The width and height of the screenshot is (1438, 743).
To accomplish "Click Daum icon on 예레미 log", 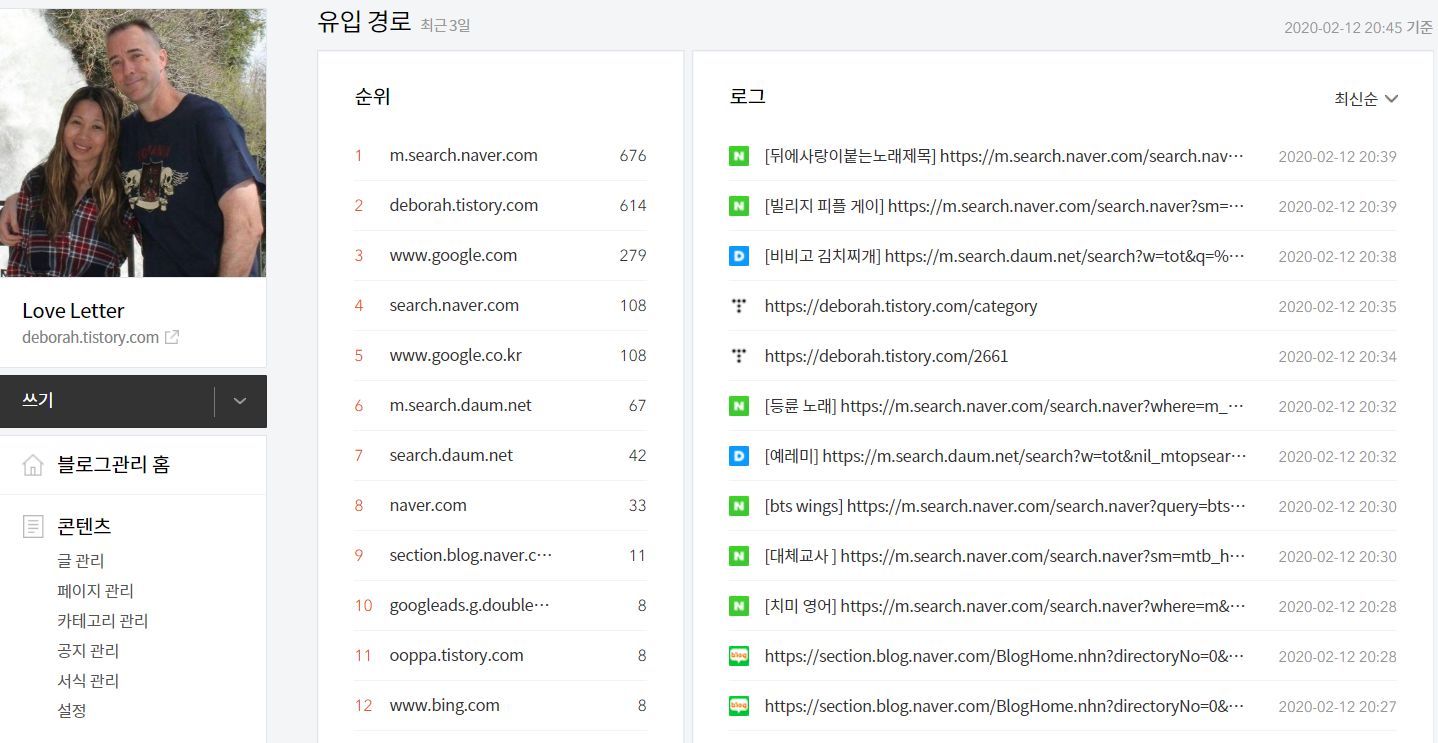I will click(739, 456).
